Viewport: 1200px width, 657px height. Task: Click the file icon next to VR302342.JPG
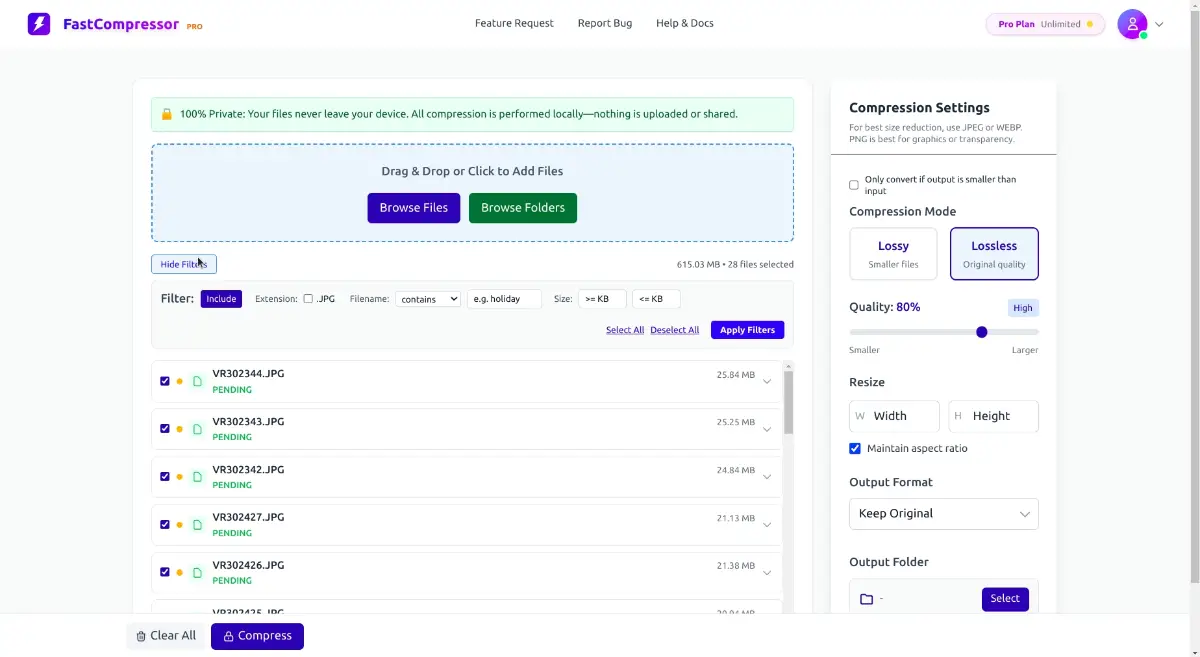[197, 477]
